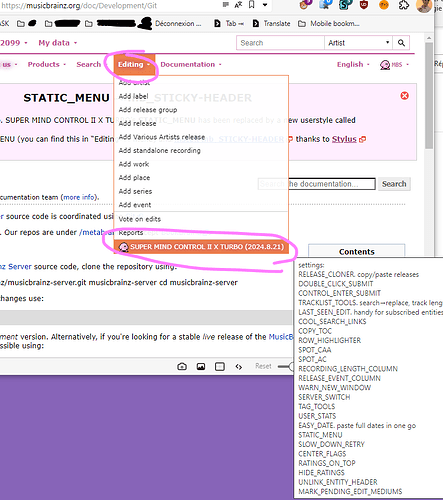Screen dimensions: 443x500
Task: Click the reader view icon in address bar
Action: pos(226,5)
